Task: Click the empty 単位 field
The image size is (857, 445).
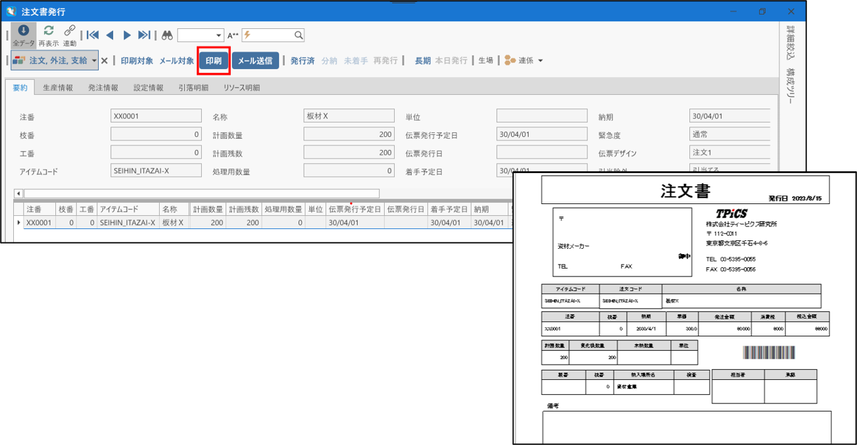Action: (x=542, y=116)
